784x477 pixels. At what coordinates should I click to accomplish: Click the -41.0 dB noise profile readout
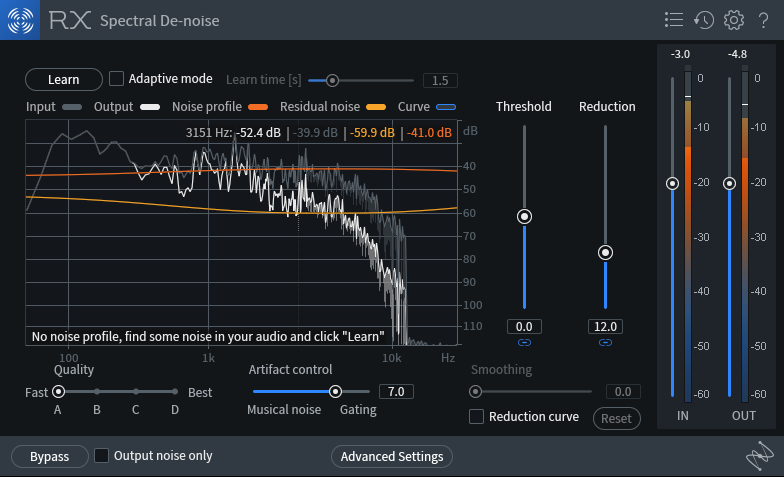coord(429,132)
